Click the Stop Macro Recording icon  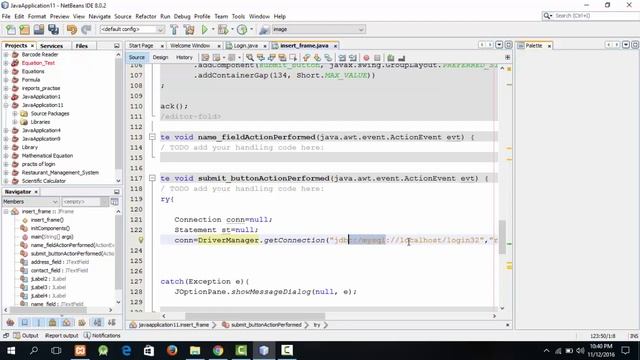[x=377, y=58]
